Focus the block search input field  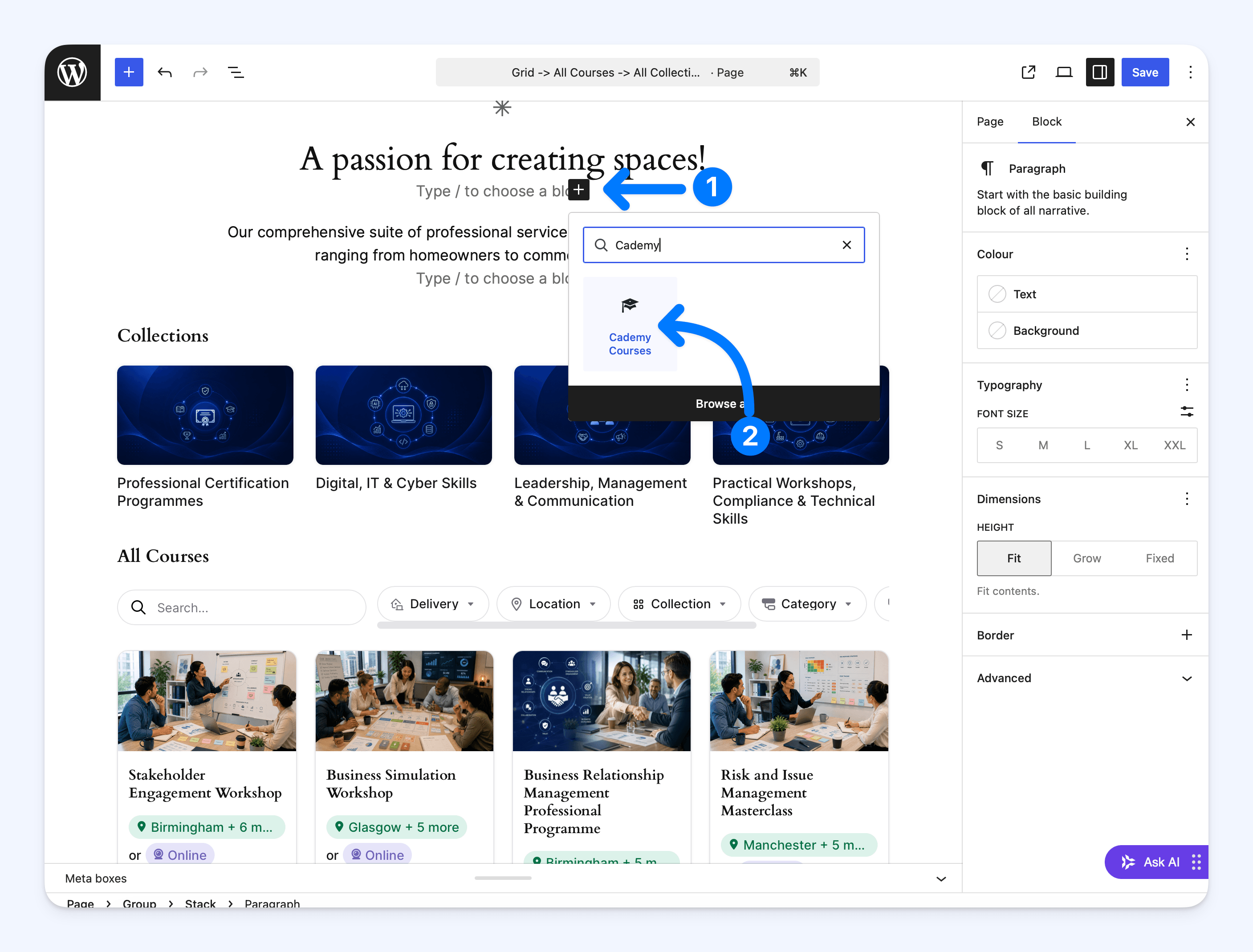click(x=724, y=245)
